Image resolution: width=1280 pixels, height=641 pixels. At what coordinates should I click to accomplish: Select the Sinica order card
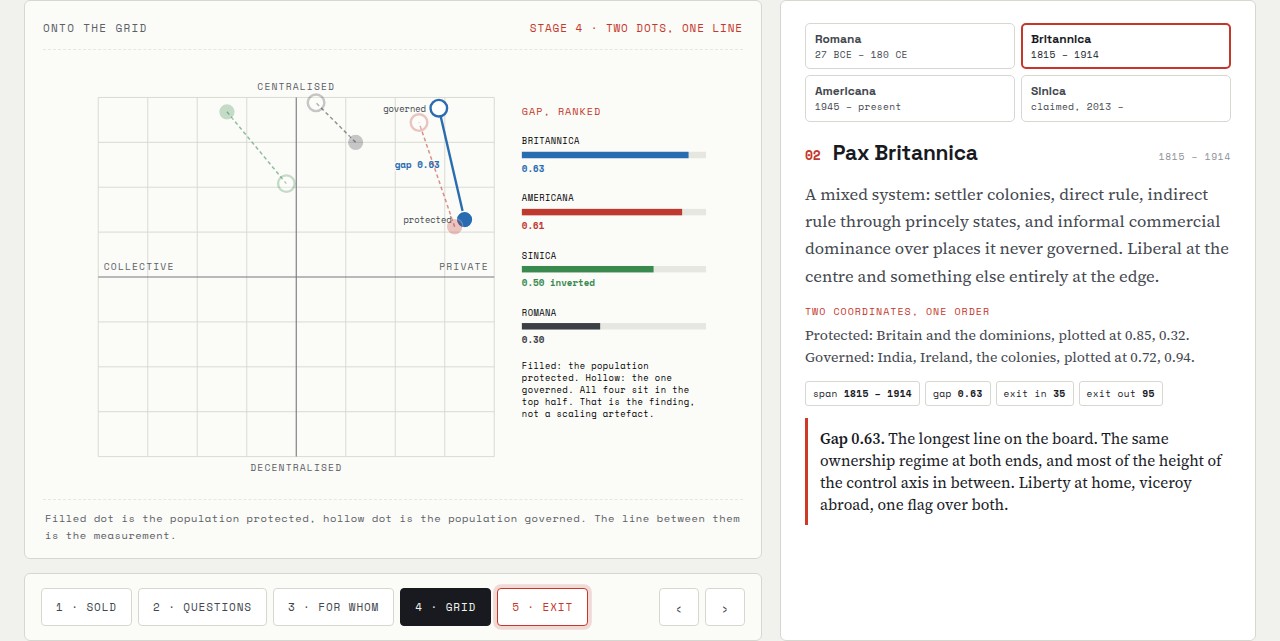(x=1125, y=98)
